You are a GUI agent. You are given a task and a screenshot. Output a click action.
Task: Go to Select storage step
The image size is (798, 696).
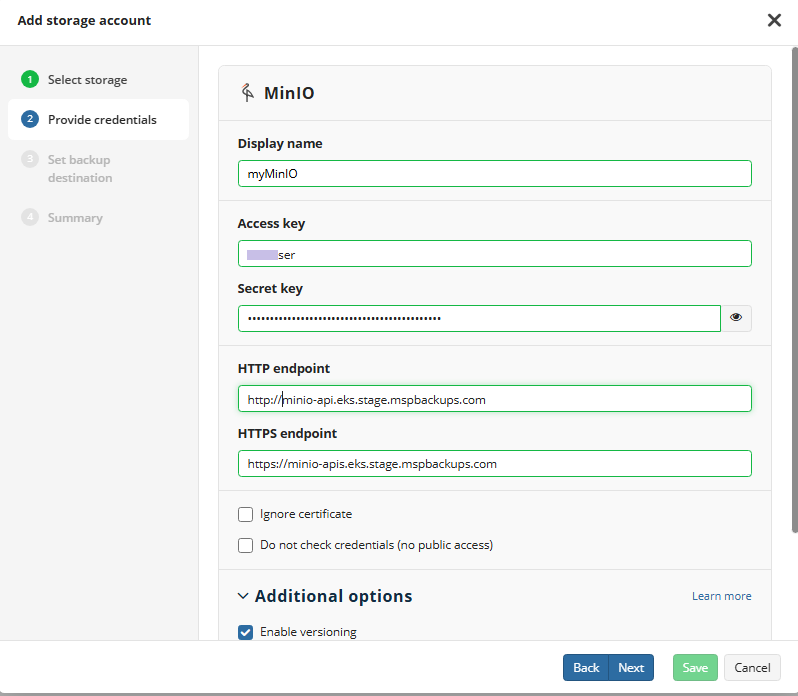pos(87,80)
